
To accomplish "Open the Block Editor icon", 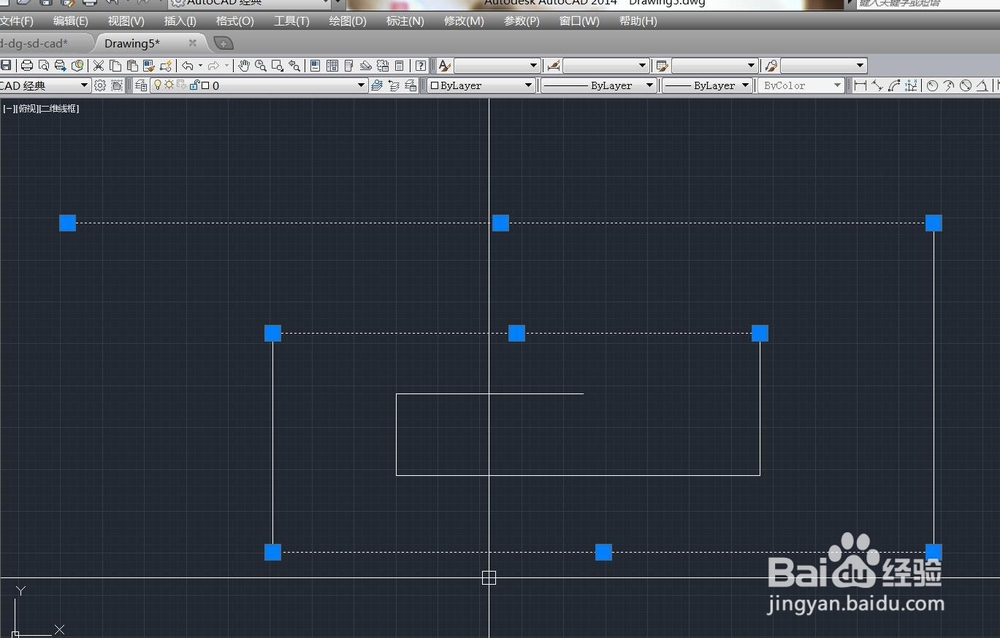I will click(x=166, y=65).
